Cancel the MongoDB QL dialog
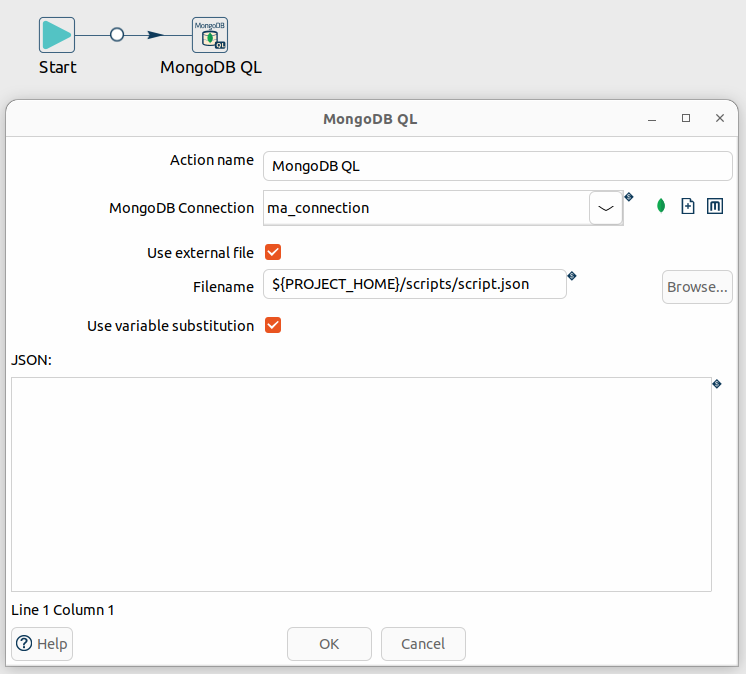The width and height of the screenshot is (746, 674). (423, 644)
